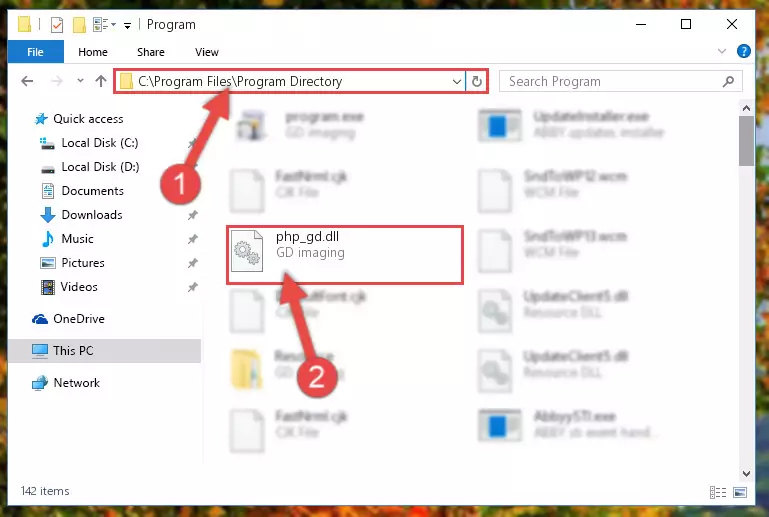Expand the ribbon with the chevron

tap(721, 51)
